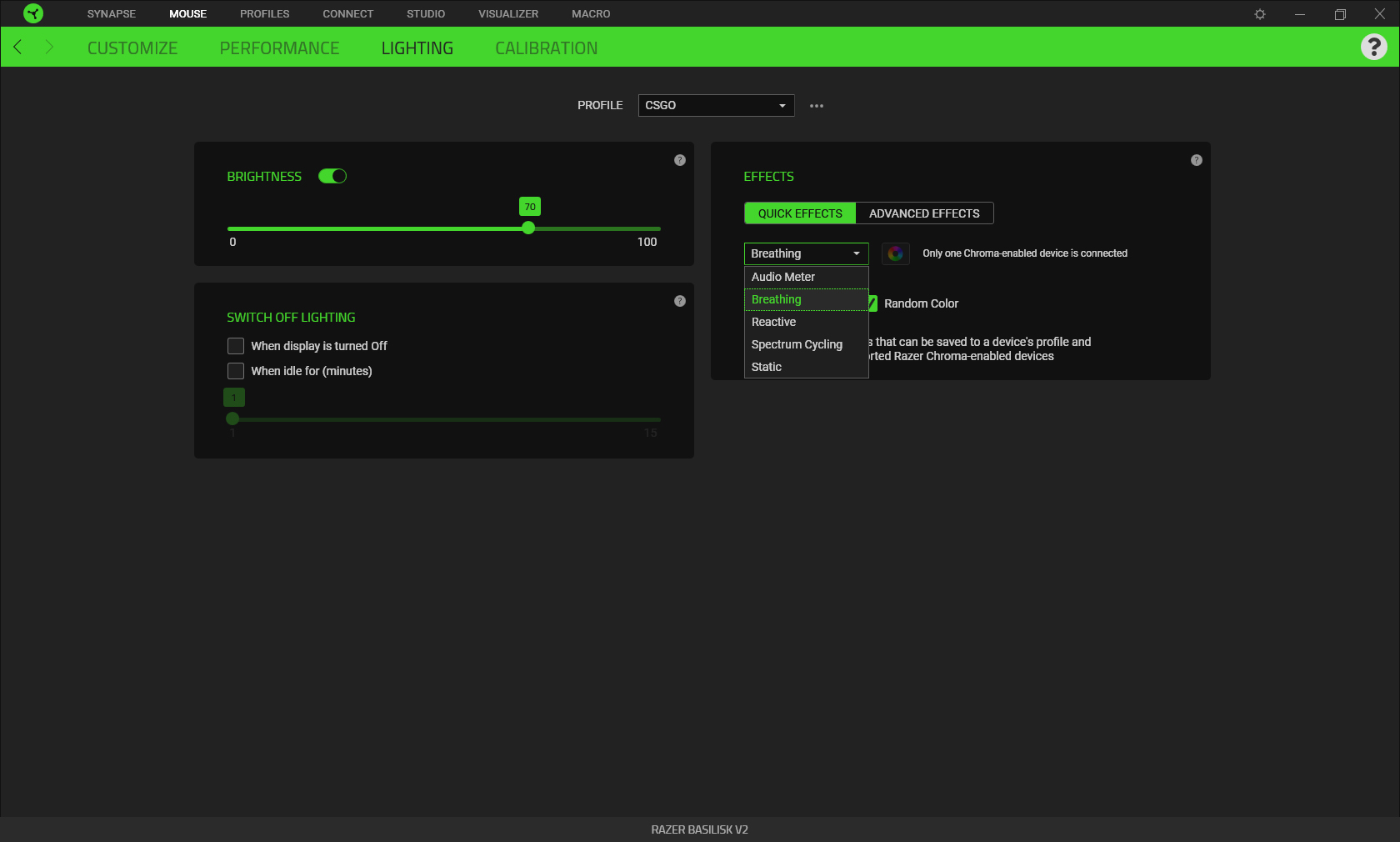
Task: Switch to the MOUSE top tab
Action: [187, 14]
